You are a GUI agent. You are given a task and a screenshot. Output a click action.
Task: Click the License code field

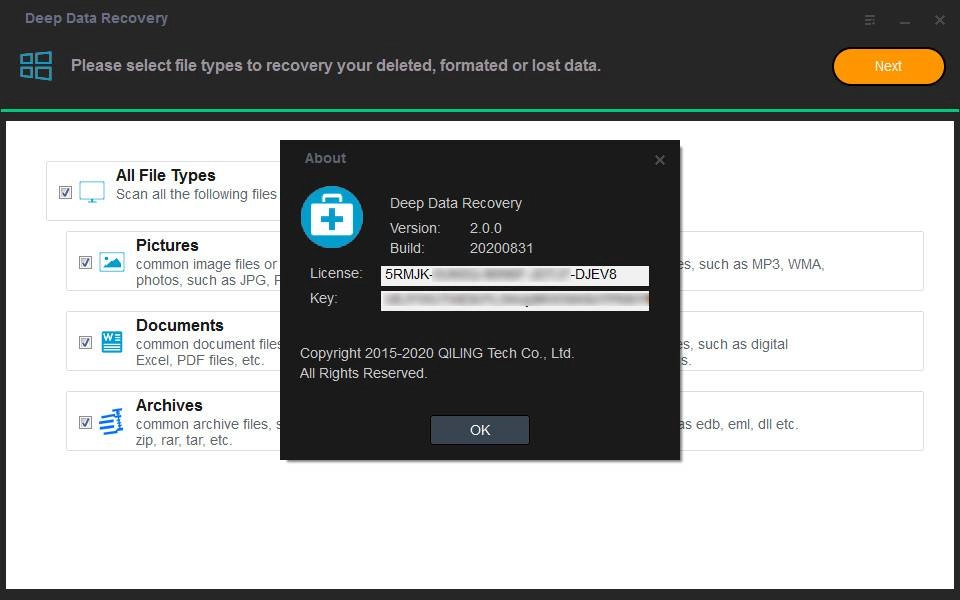515,275
